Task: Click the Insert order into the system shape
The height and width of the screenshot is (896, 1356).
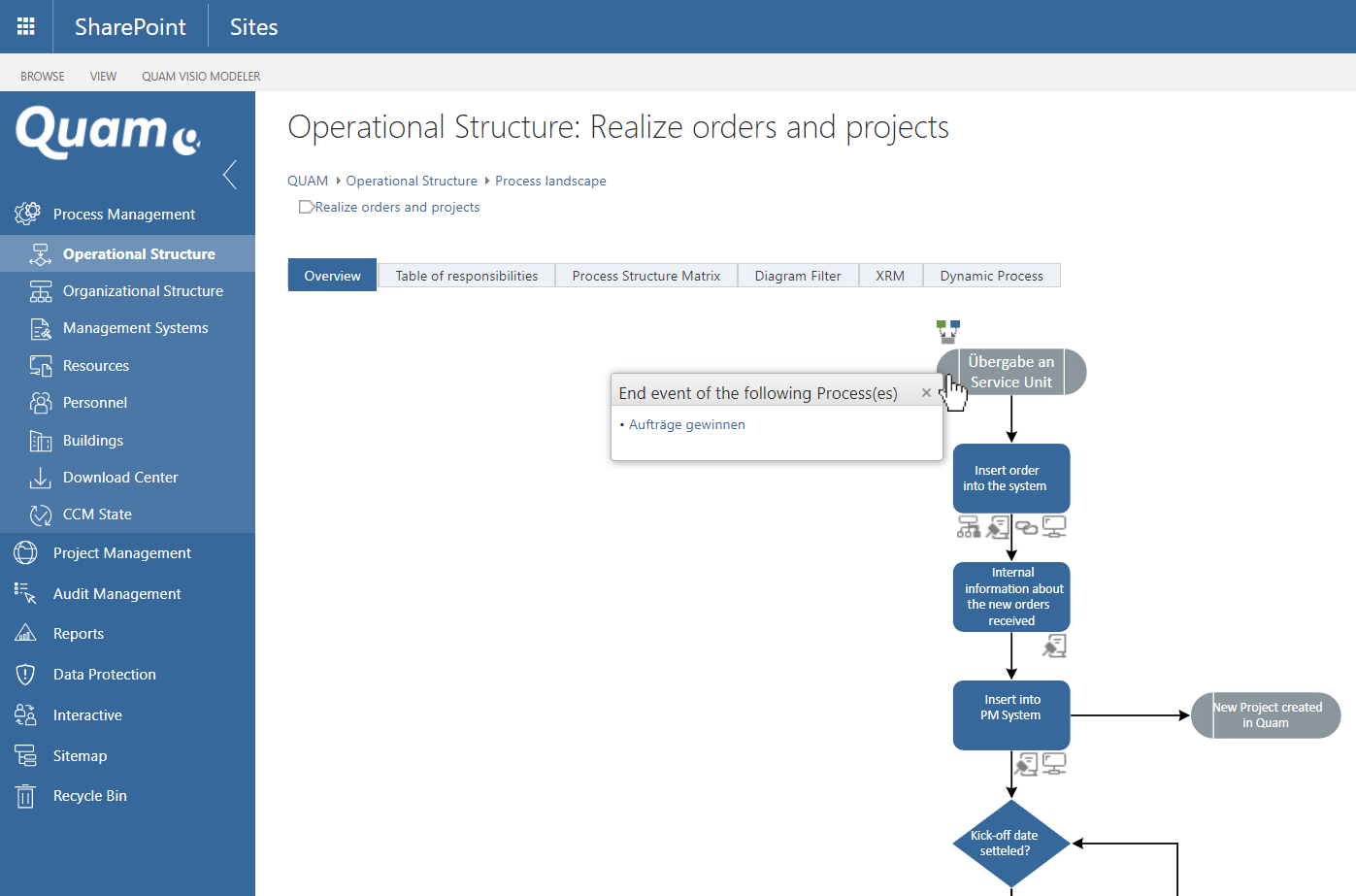Action: pos(1011,479)
